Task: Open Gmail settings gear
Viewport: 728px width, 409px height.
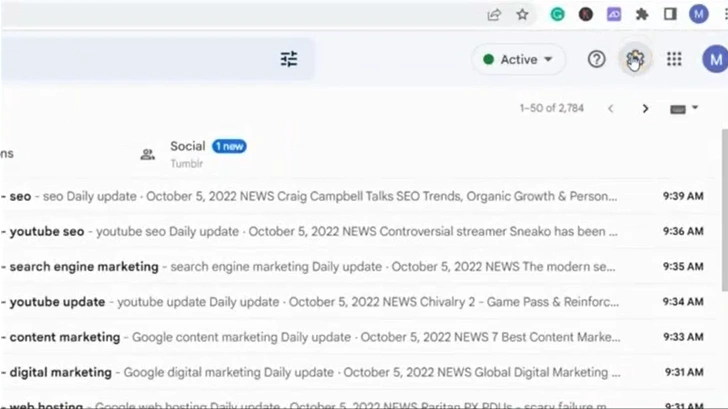Action: pyautogui.click(x=635, y=59)
